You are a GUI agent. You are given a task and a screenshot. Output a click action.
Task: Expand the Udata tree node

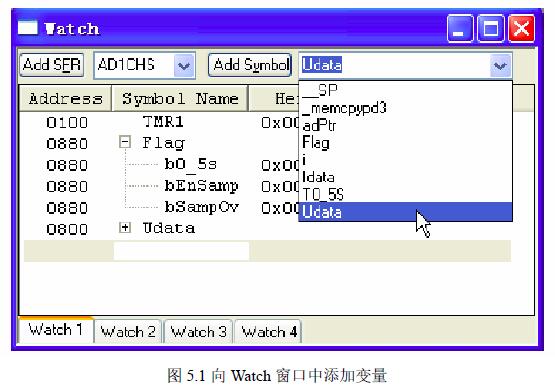125,228
